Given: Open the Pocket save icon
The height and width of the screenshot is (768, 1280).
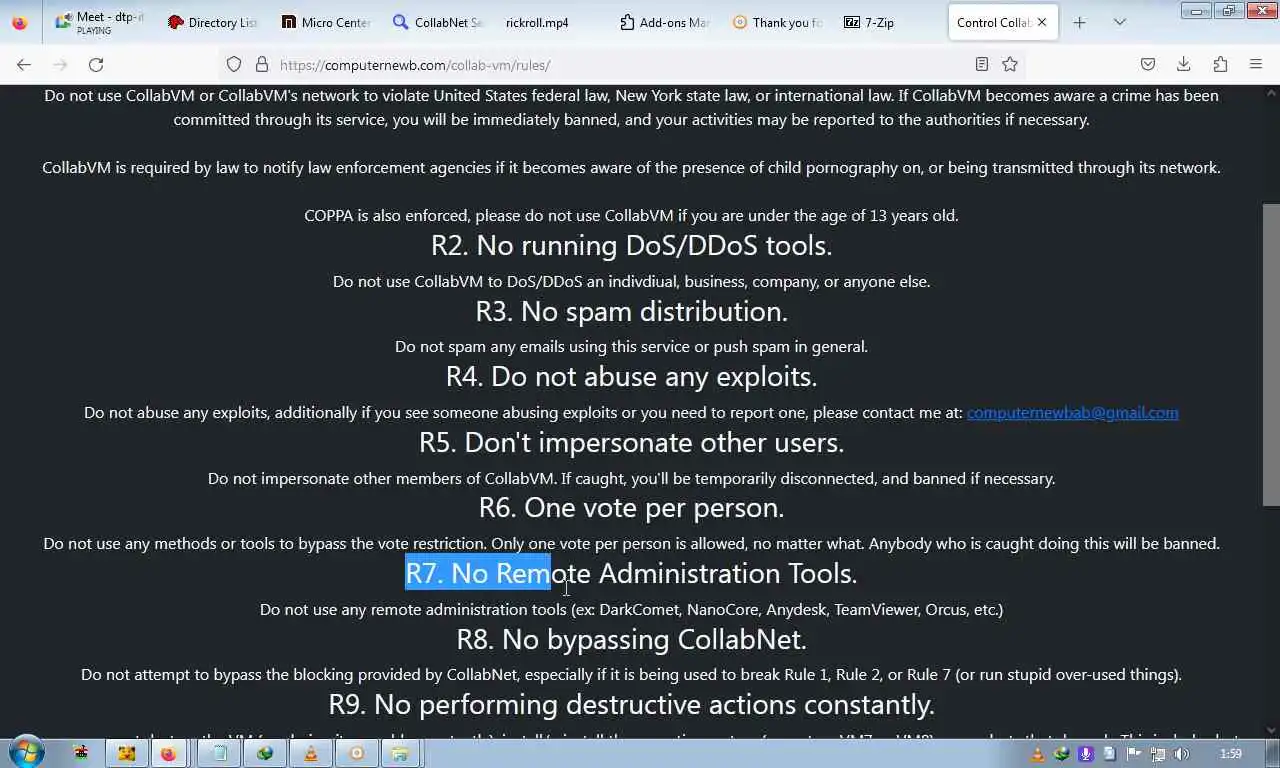Looking at the screenshot, I should [x=1148, y=64].
